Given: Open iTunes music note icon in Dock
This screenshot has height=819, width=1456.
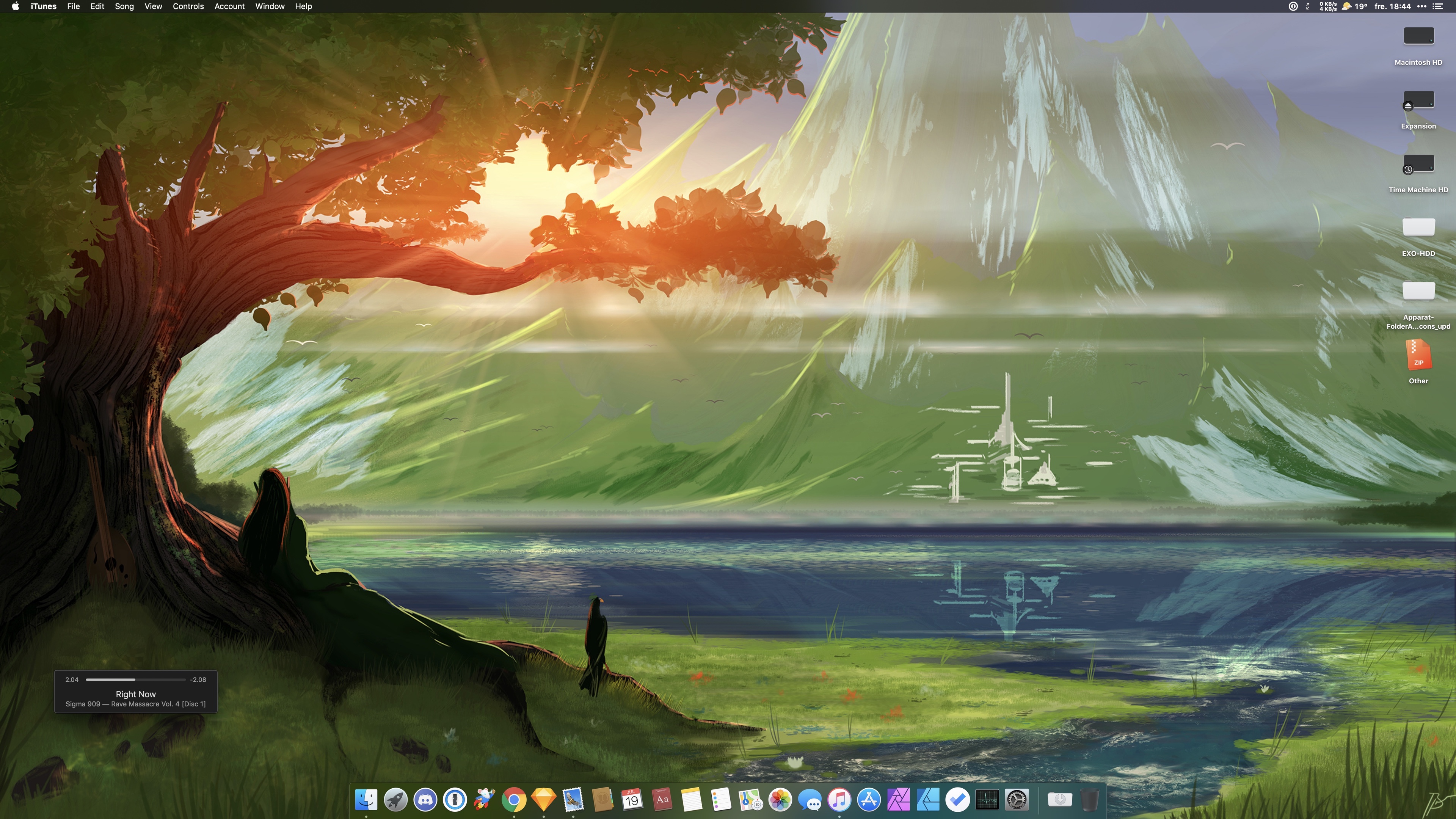Looking at the screenshot, I should coord(839,800).
